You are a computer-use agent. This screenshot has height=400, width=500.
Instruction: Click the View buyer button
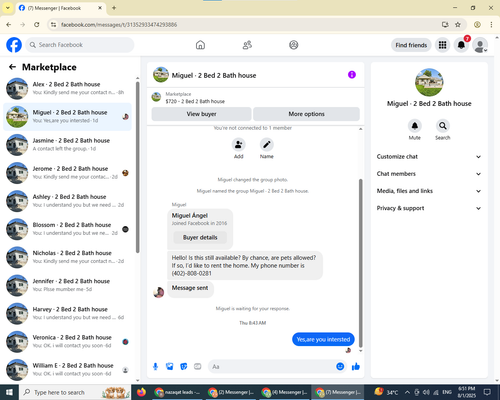[201, 114]
